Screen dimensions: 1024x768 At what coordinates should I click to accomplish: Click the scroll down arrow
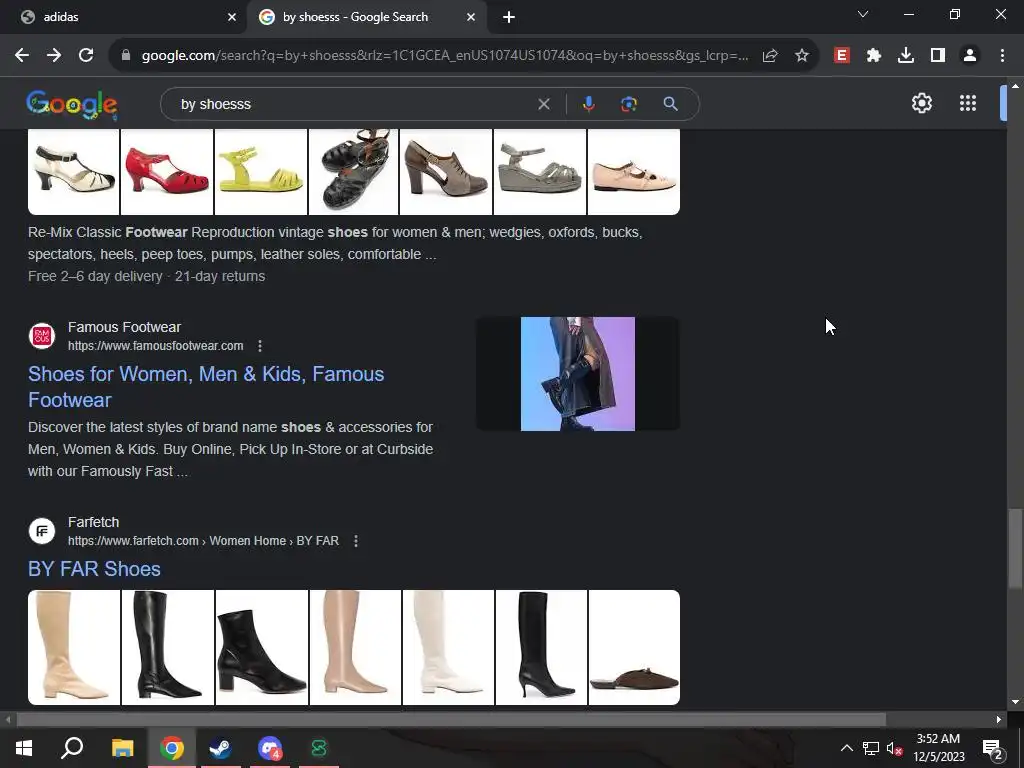coord(1014,702)
